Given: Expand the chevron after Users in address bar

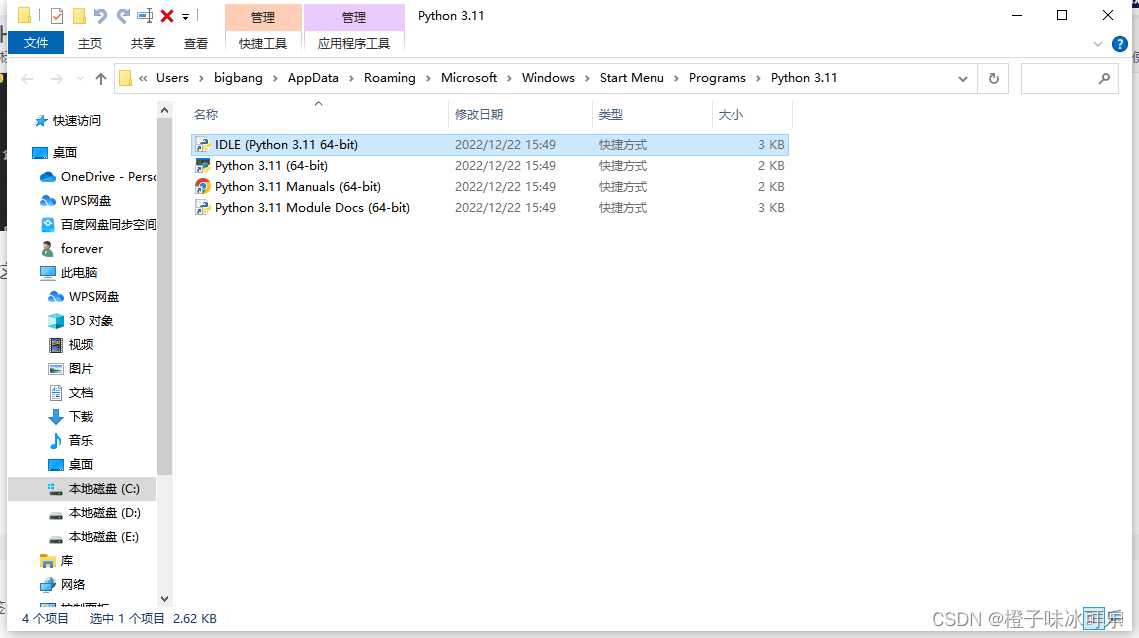Looking at the screenshot, I should pyautogui.click(x=201, y=78).
